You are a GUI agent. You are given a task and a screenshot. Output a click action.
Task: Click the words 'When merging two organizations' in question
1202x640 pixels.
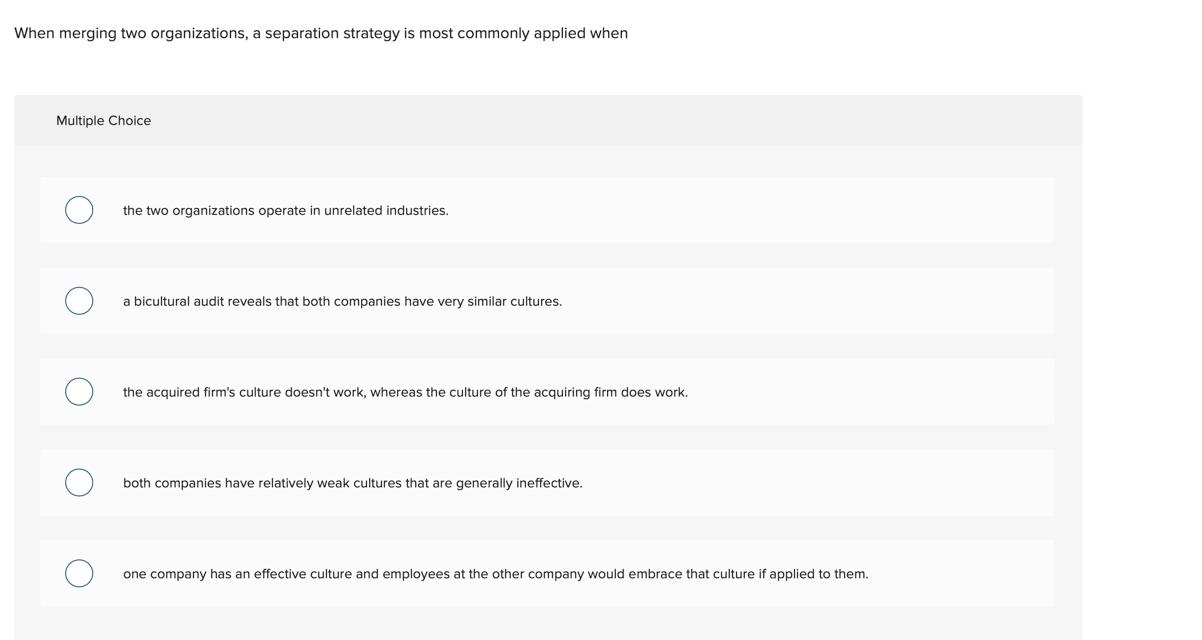(x=131, y=33)
